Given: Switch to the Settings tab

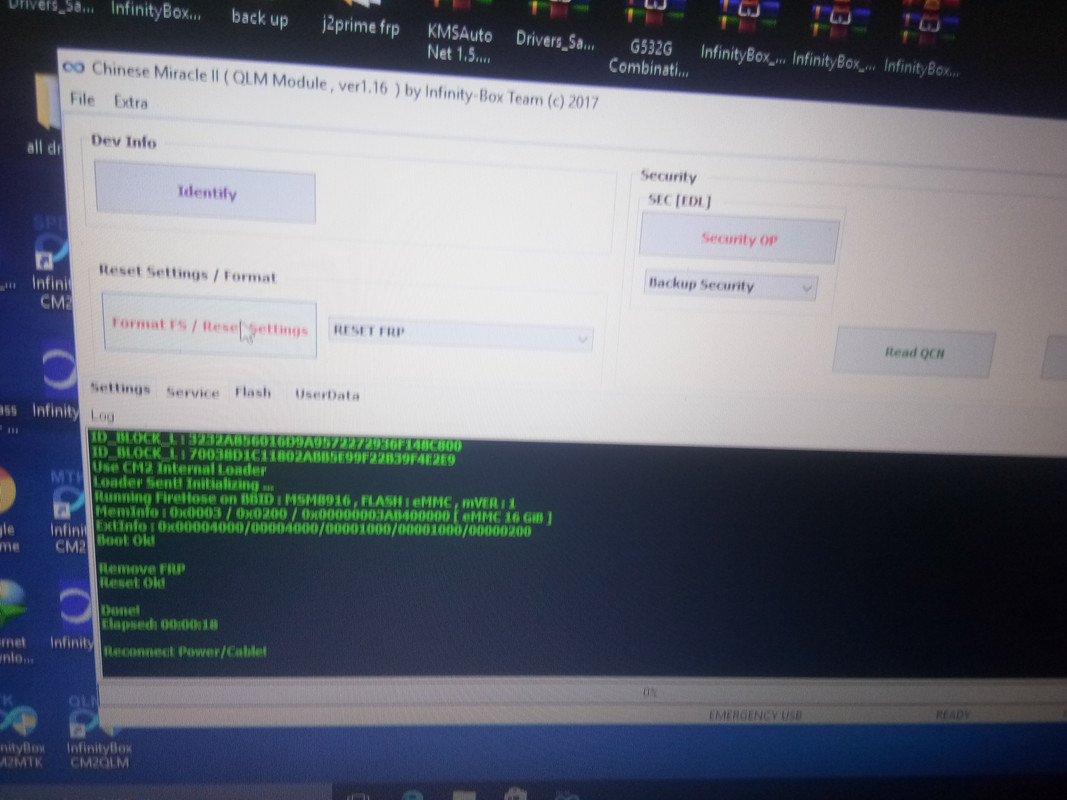Looking at the screenshot, I should [120, 388].
